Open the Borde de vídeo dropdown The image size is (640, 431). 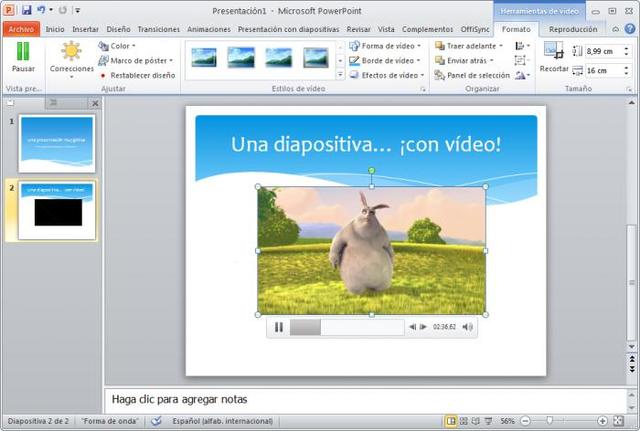[385, 61]
